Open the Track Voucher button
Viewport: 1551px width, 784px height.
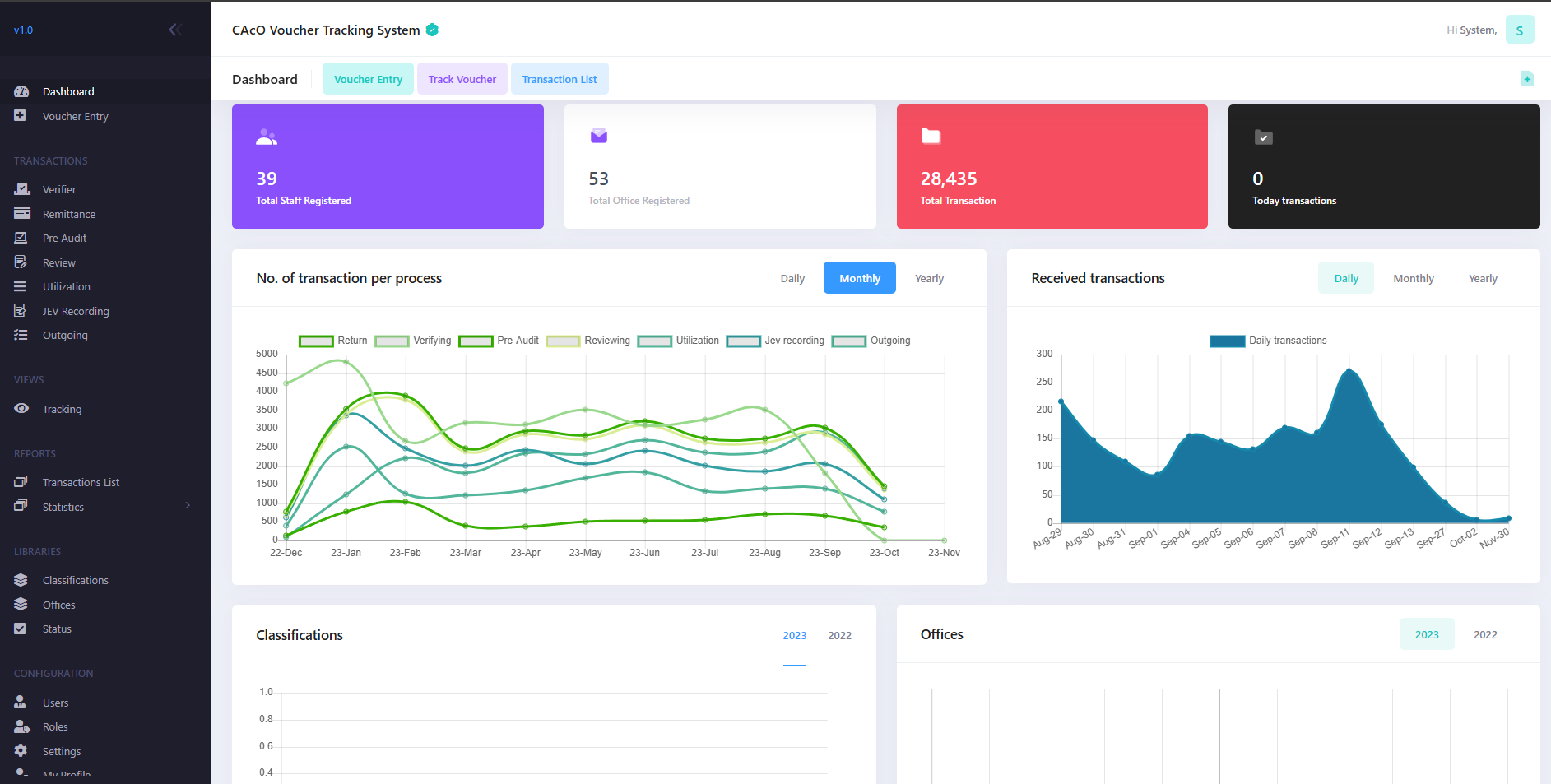[x=462, y=80]
